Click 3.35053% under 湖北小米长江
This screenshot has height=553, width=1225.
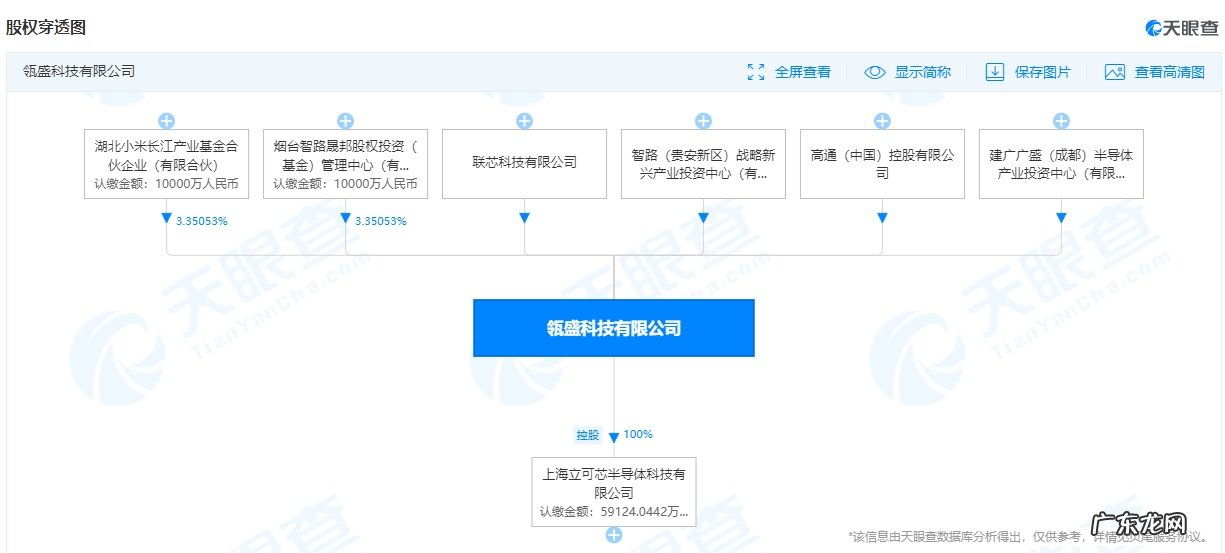click(x=202, y=221)
